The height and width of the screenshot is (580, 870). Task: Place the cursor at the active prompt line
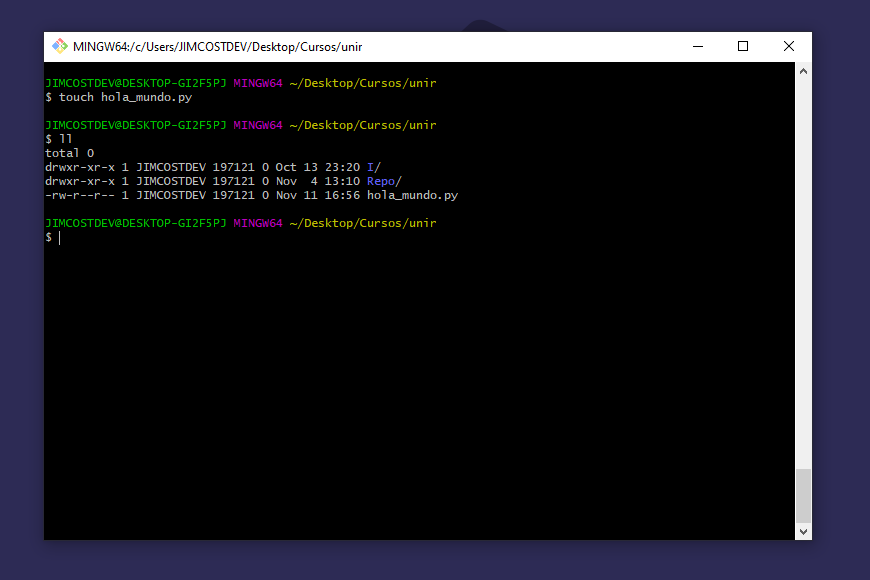tap(58, 237)
